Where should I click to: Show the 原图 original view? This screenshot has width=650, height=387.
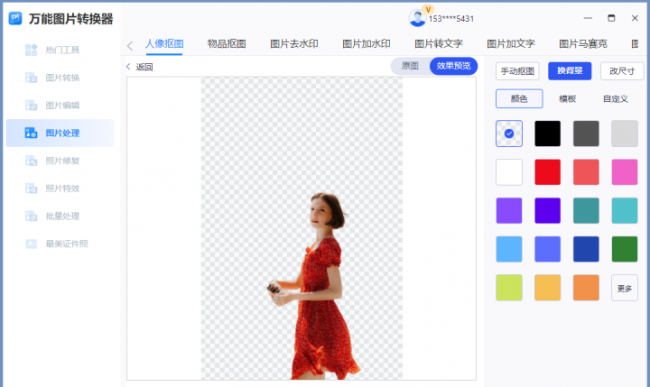(x=410, y=66)
